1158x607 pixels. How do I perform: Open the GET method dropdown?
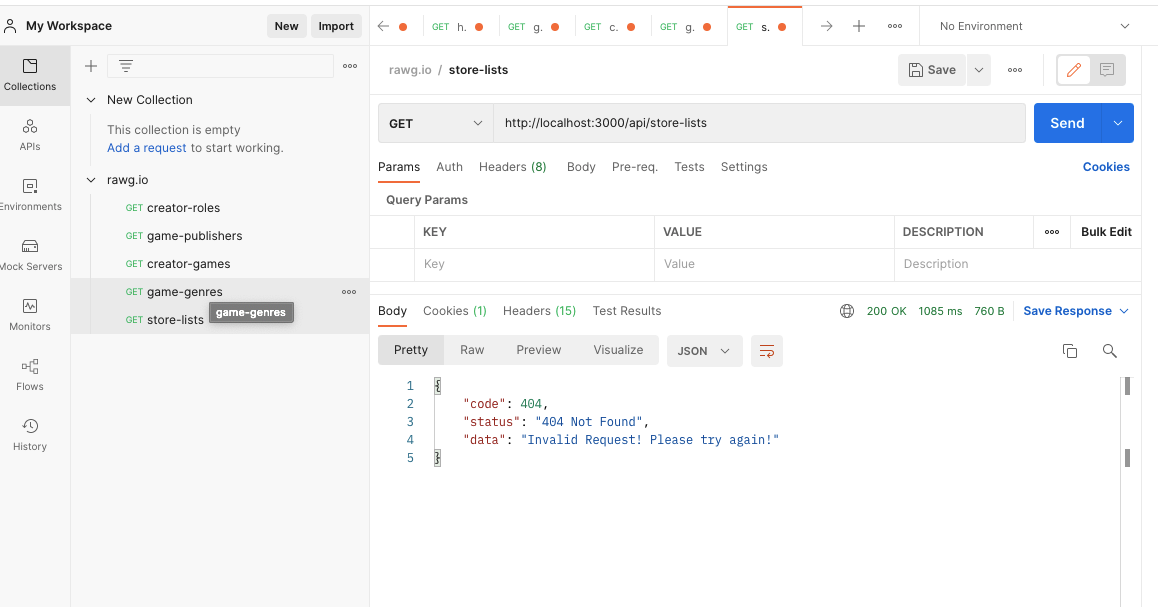tap(436, 123)
